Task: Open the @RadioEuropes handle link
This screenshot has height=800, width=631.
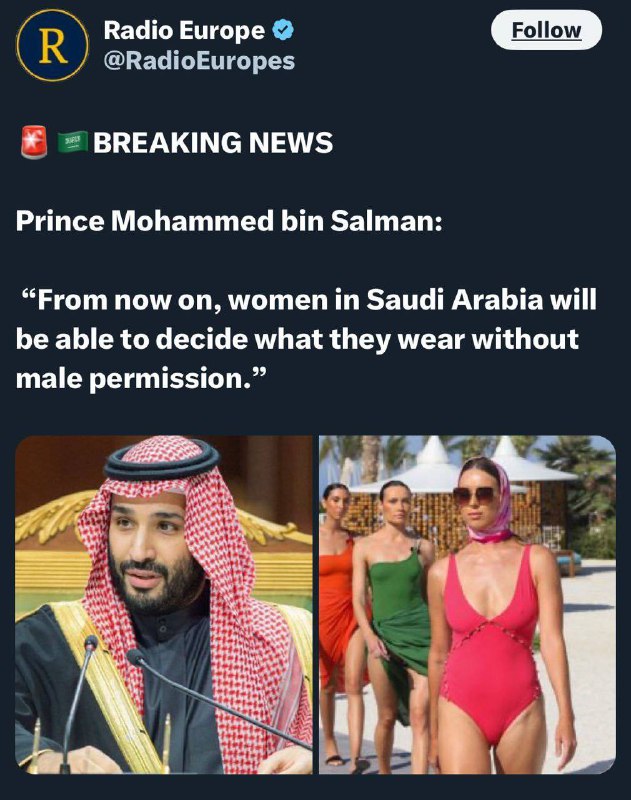Action: (199, 61)
